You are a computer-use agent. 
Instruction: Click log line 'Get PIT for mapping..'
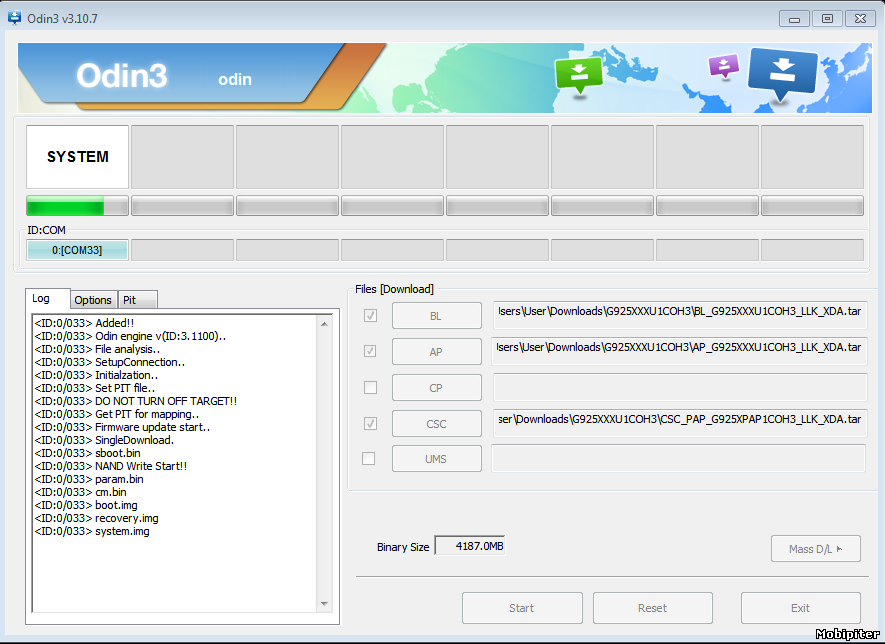point(117,414)
